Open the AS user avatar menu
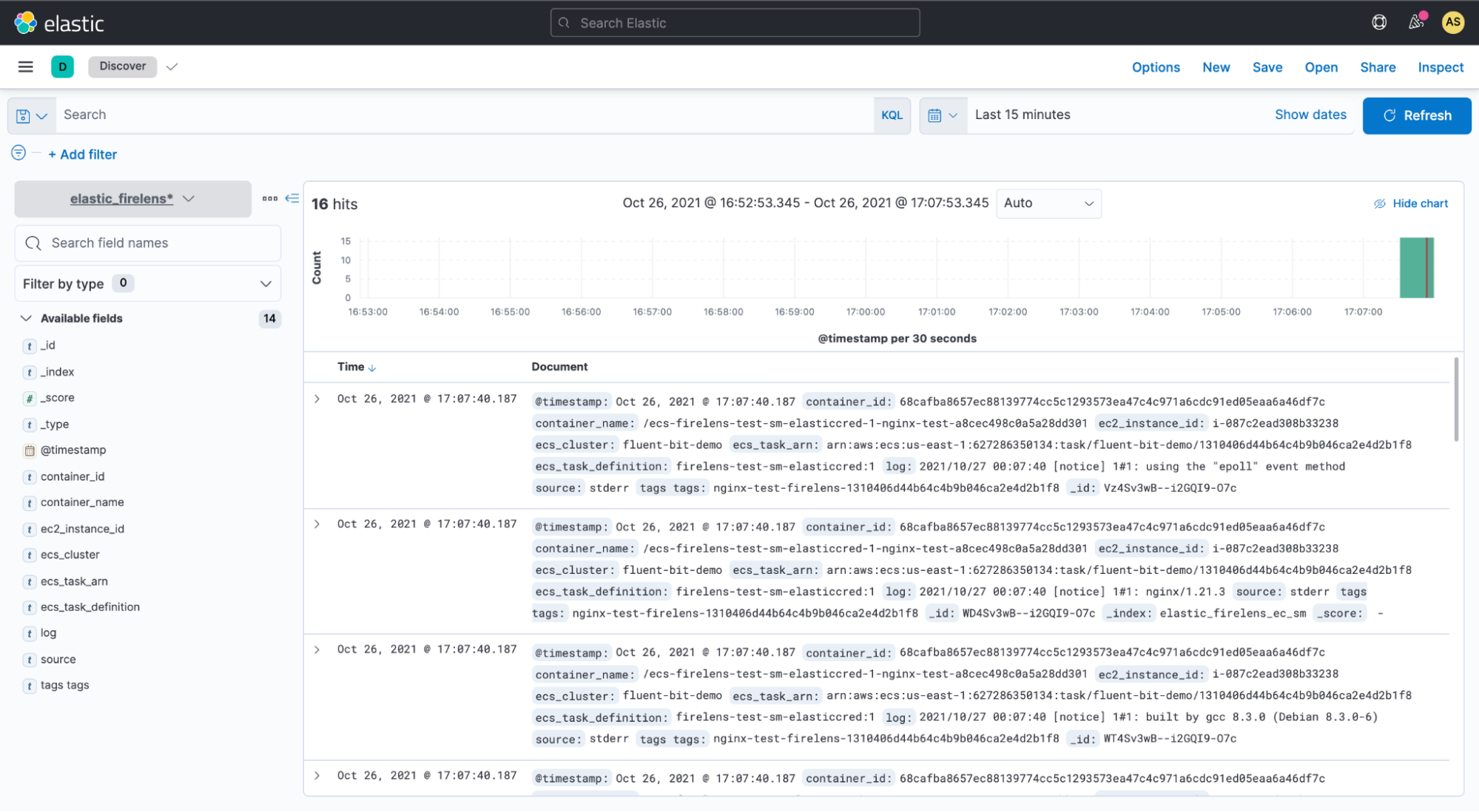 [x=1453, y=22]
